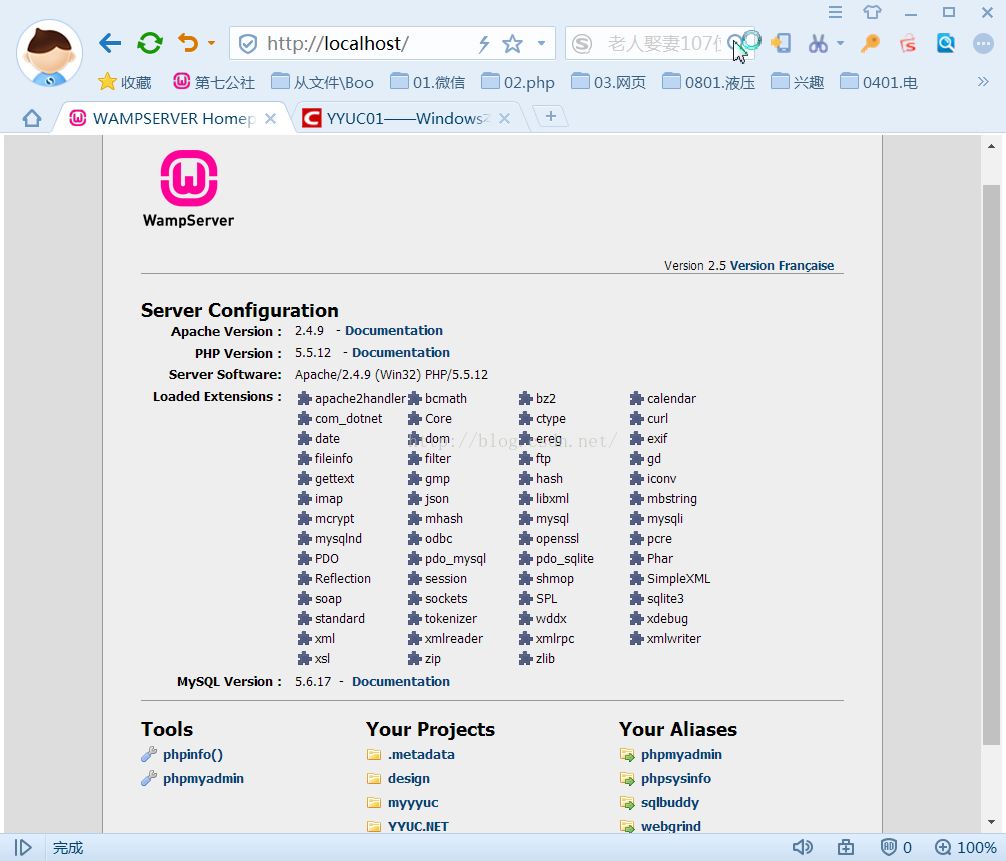
Task: Open the PHP Version Documentation link
Action: click(x=401, y=352)
